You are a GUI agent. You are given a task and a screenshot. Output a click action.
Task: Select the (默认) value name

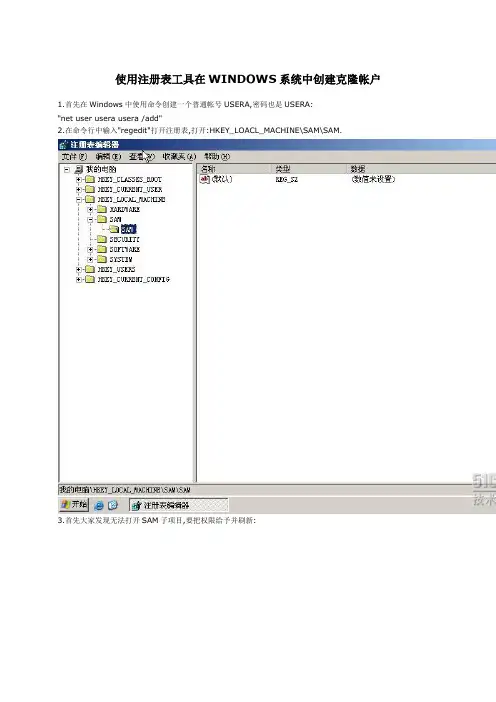click(222, 179)
